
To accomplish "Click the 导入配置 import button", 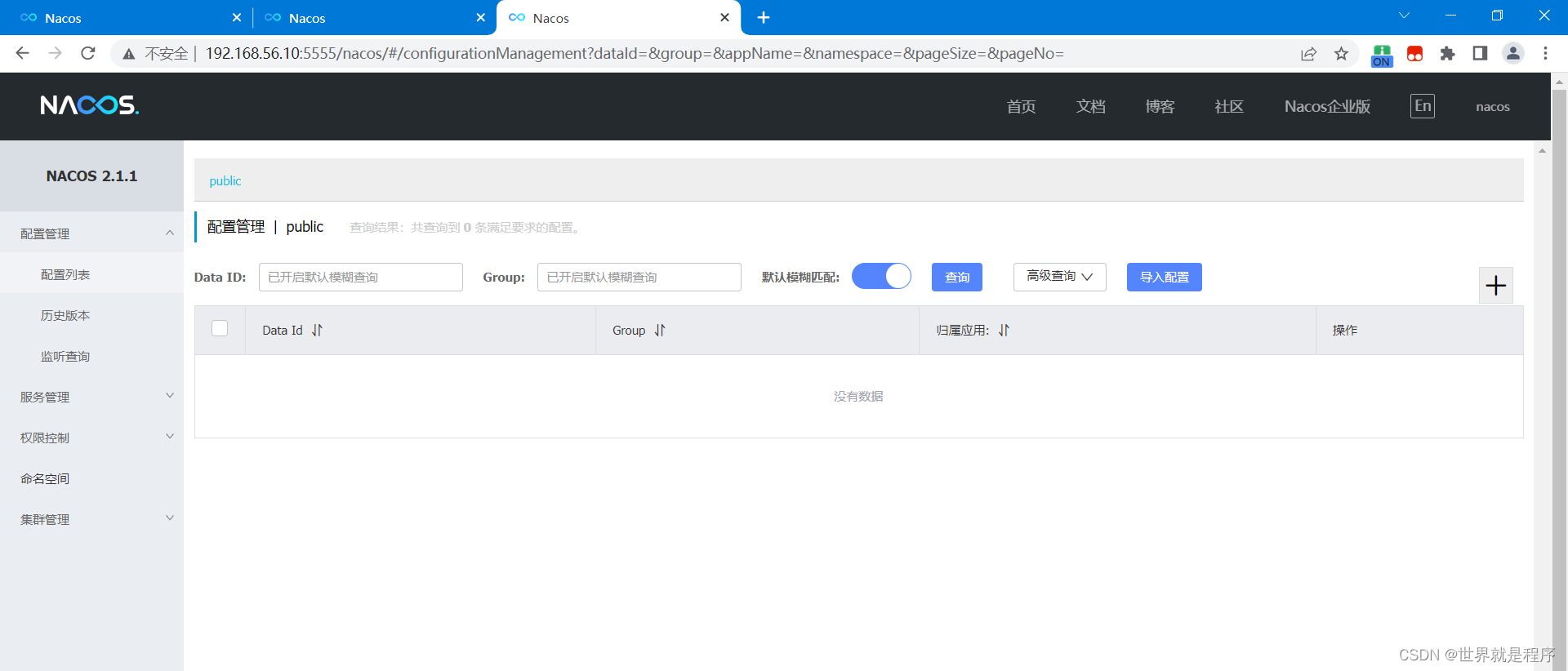I will tap(1165, 277).
